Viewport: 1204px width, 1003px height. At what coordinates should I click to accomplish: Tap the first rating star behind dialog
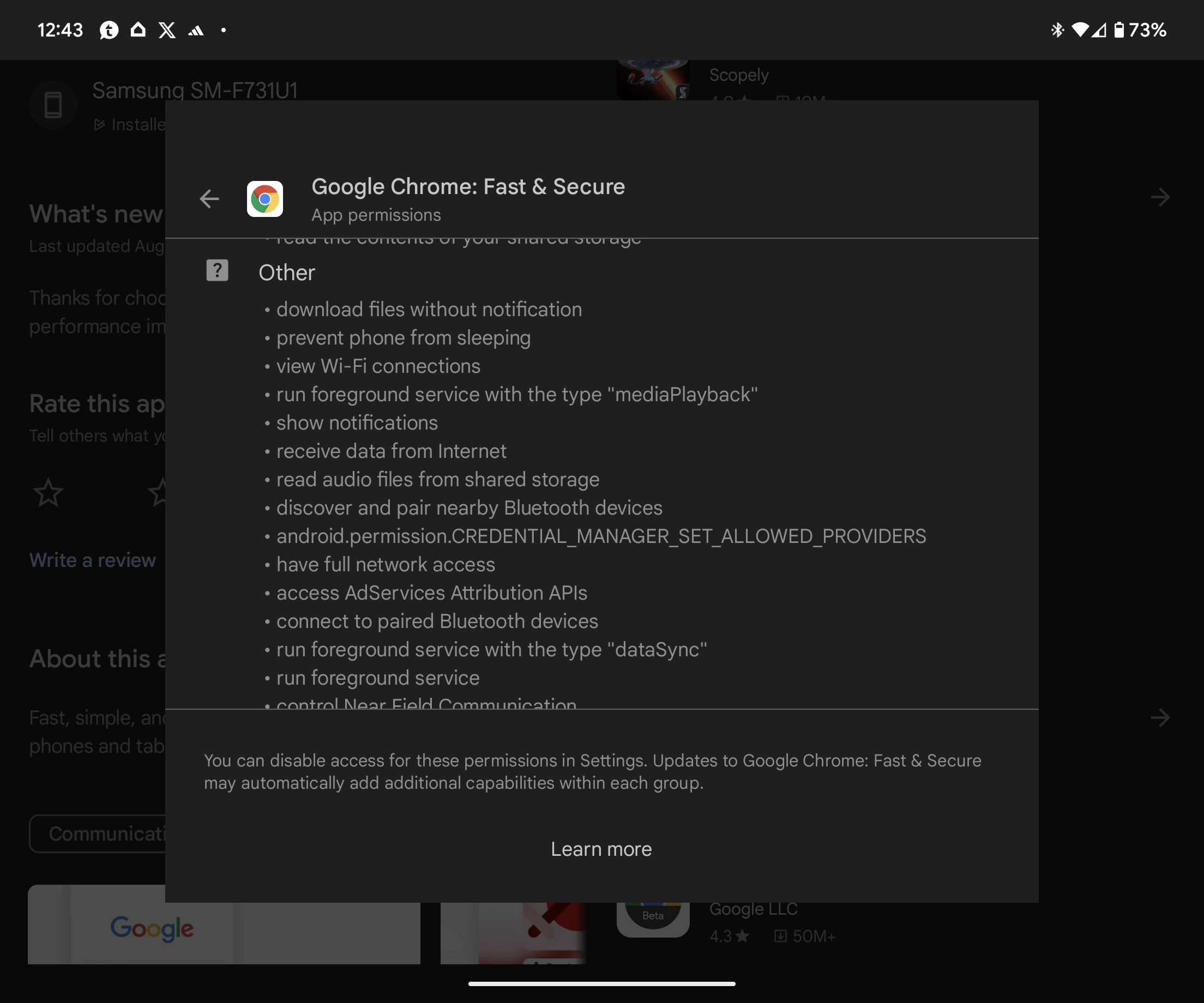pyautogui.click(x=48, y=492)
